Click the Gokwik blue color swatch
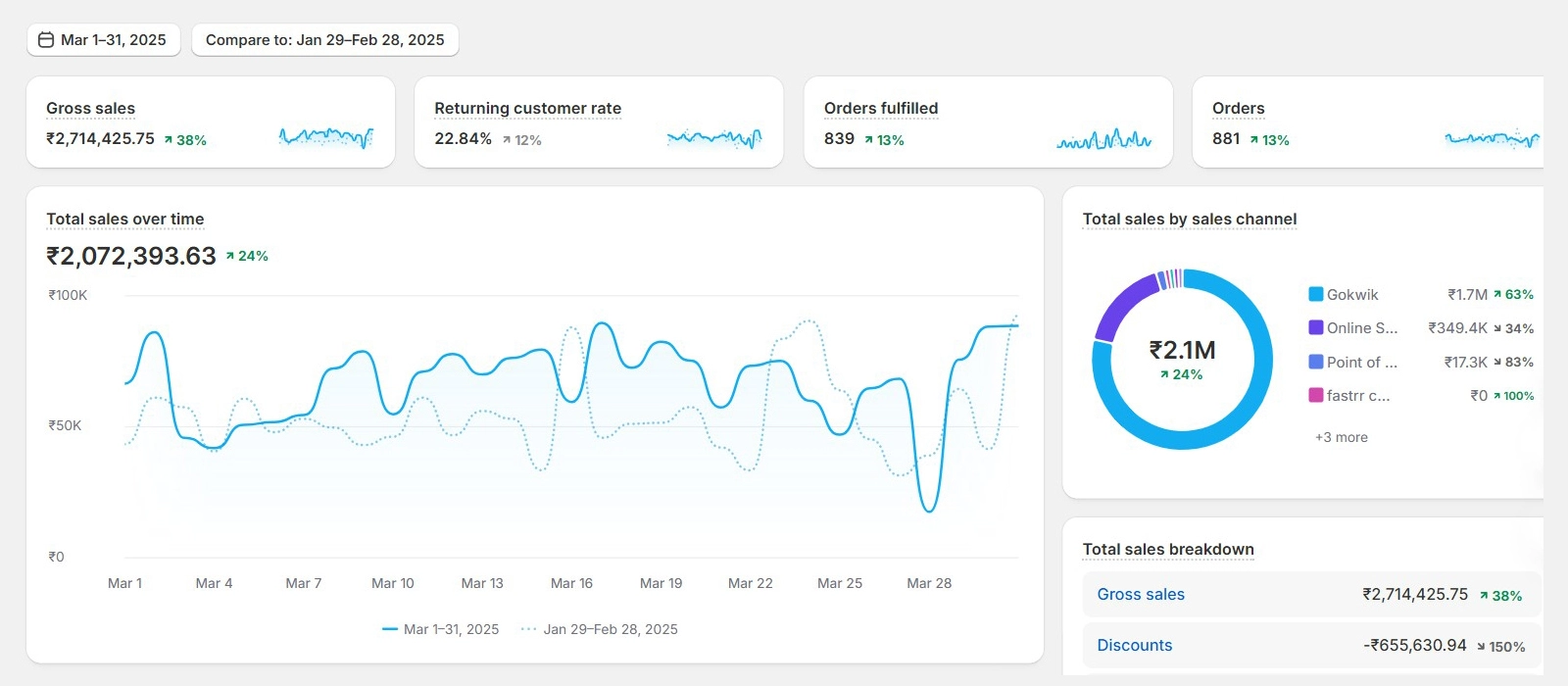This screenshot has height=686, width=1568. [x=1316, y=294]
